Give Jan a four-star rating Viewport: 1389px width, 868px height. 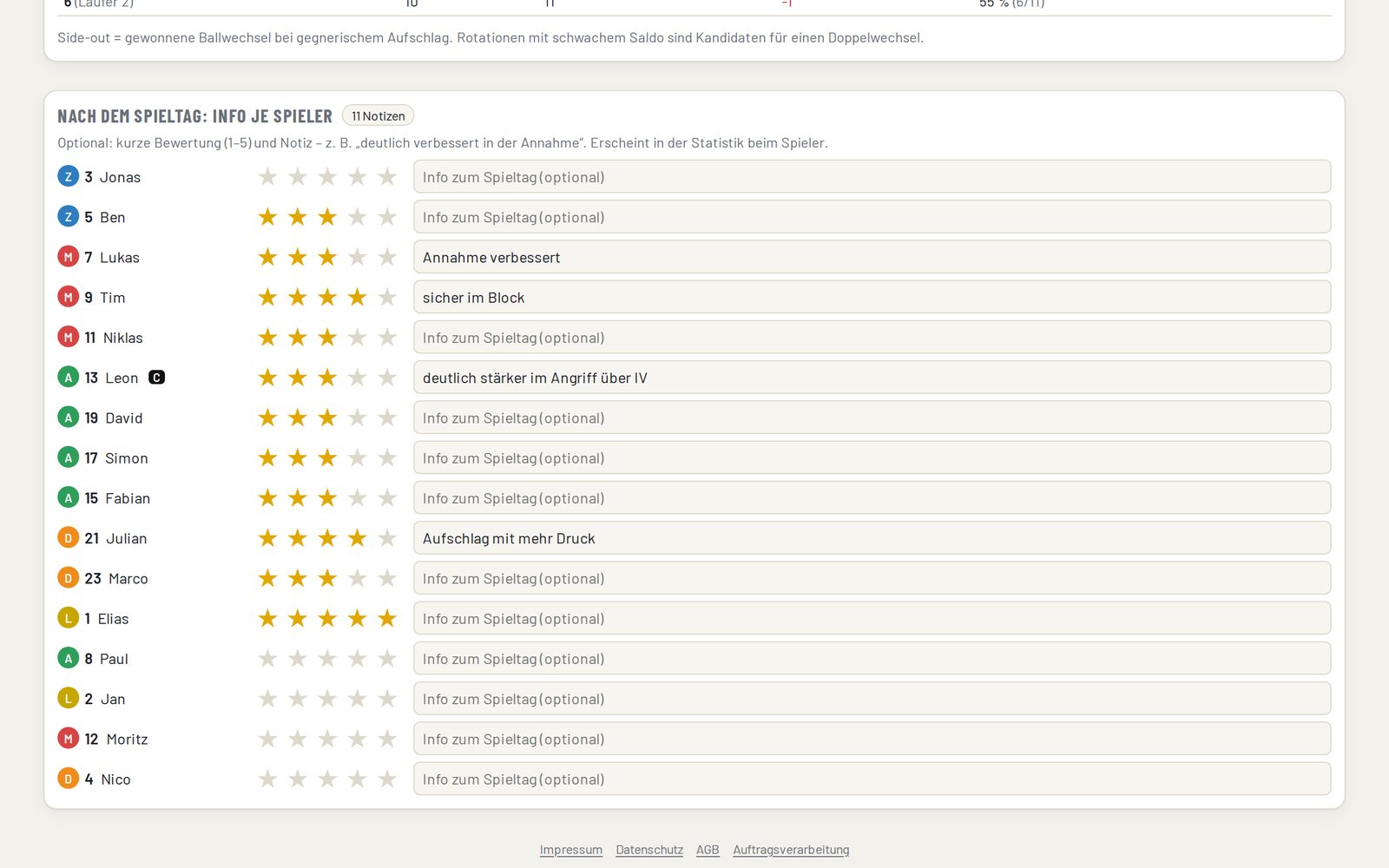pyautogui.click(x=357, y=699)
